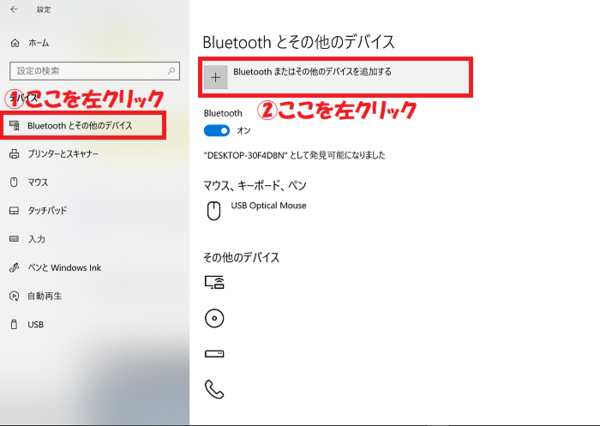Click the マウス、キーボード、ペン section heading
This screenshot has width=600, height=426.
pyautogui.click(x=255, y=186)
